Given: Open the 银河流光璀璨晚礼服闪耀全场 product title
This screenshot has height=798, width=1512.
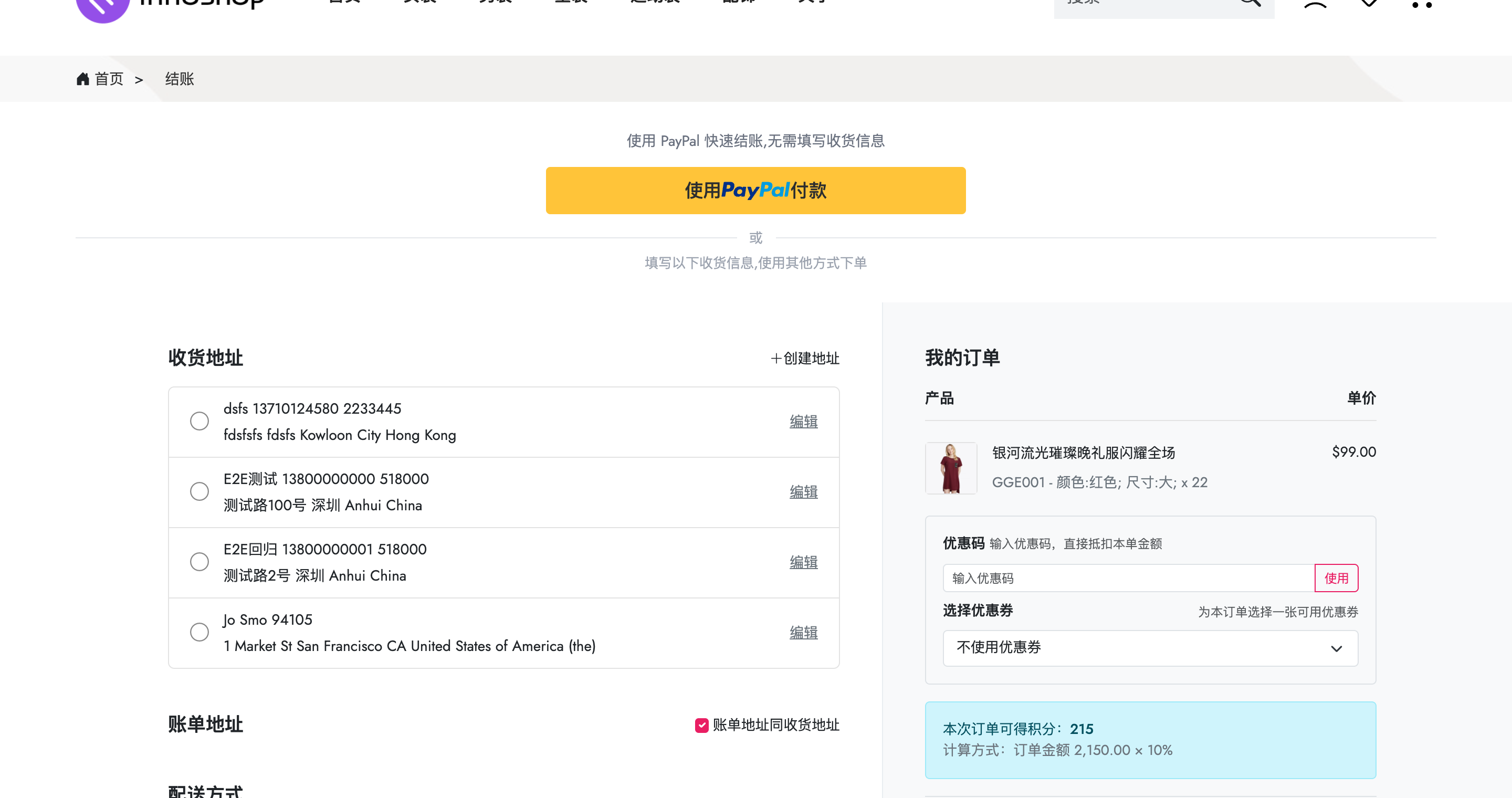Looking at the screenshot, I should click(1084, 453).
